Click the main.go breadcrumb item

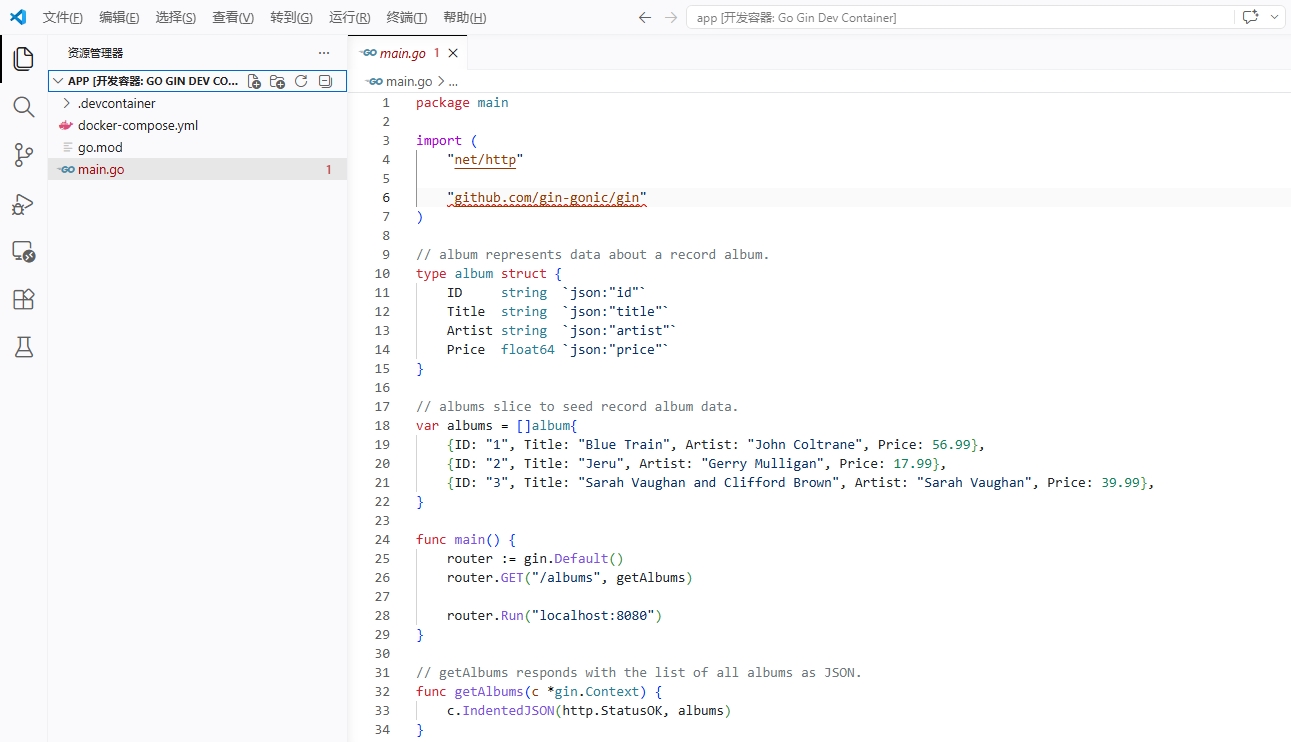(409, 82)
